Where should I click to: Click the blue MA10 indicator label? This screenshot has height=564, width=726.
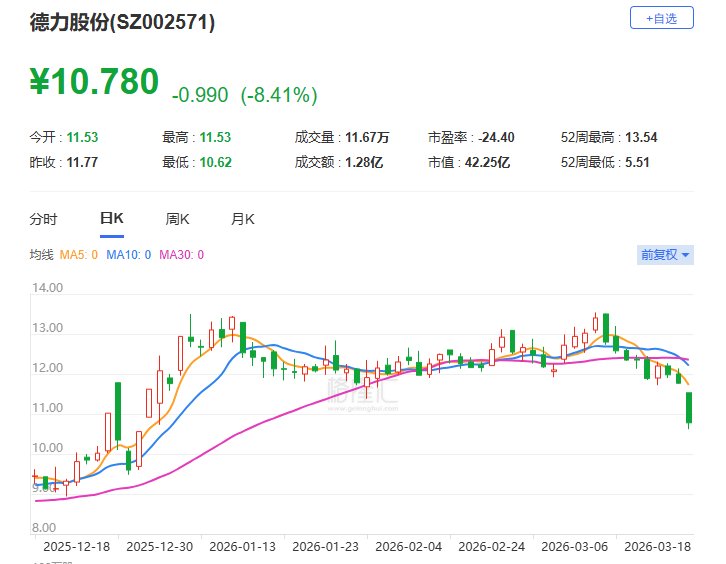point(129,255)
